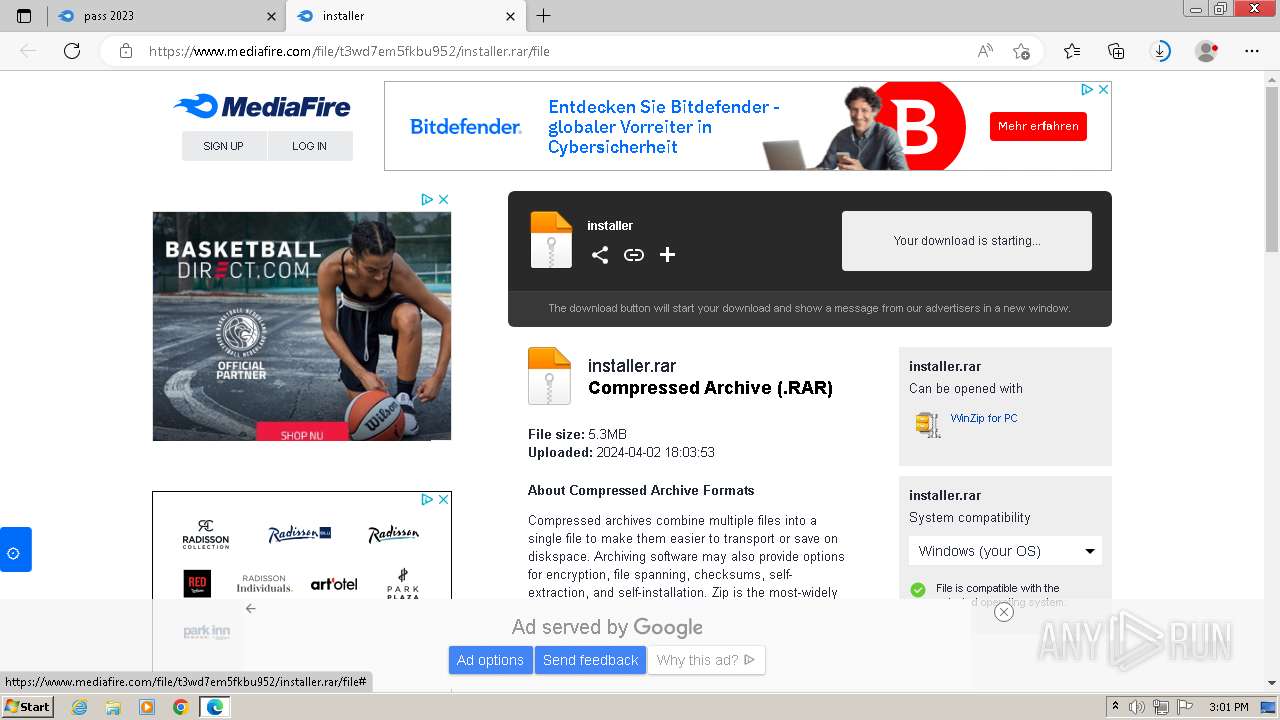Click 'Mehr erfahren' on Bitdefender ad
Screen dimensions: 1280x720
coord(1038,126)
